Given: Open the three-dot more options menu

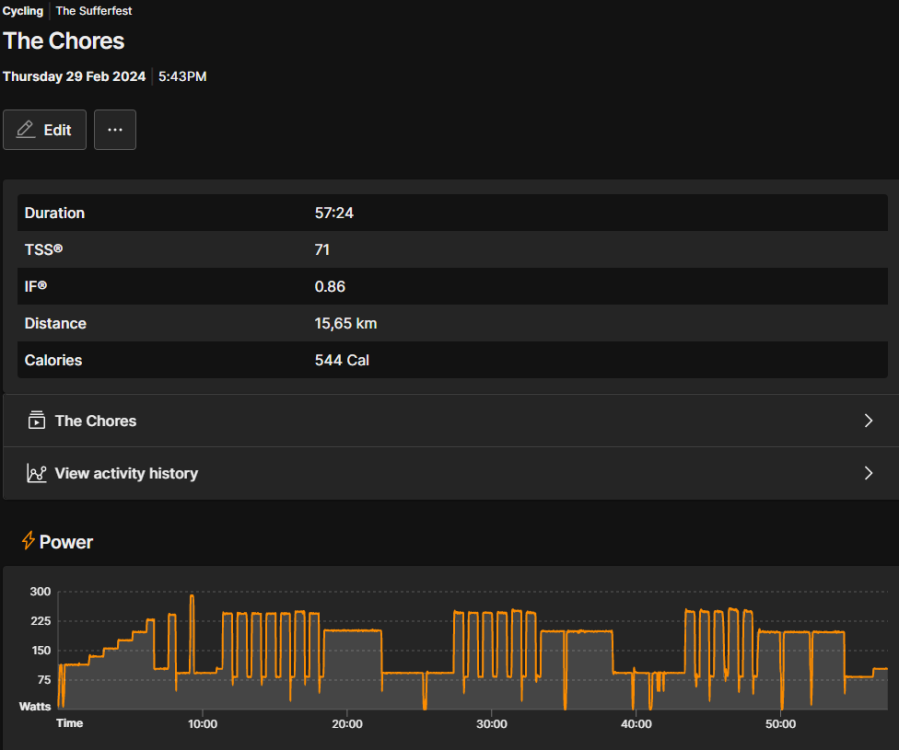Looking at the screenshot, I should [x=115, y=130].
